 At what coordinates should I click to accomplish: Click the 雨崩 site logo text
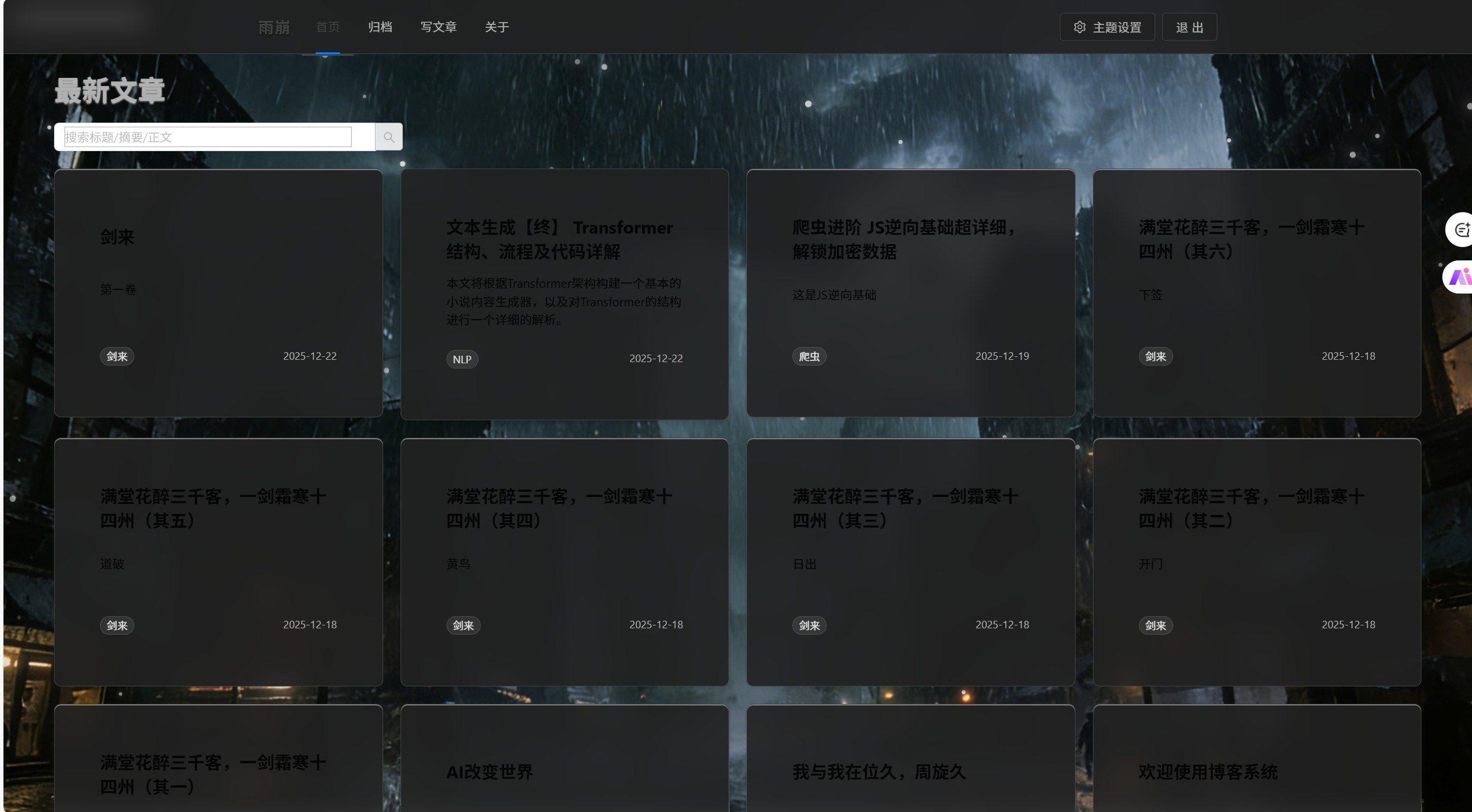point(274,27)
